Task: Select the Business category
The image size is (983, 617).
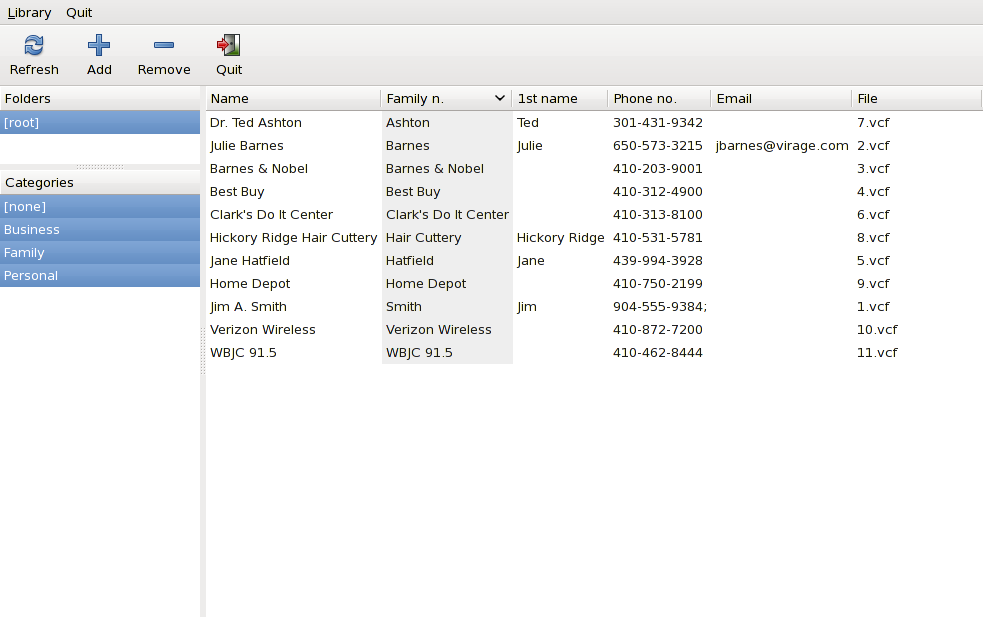Action: tap(100, 229)
